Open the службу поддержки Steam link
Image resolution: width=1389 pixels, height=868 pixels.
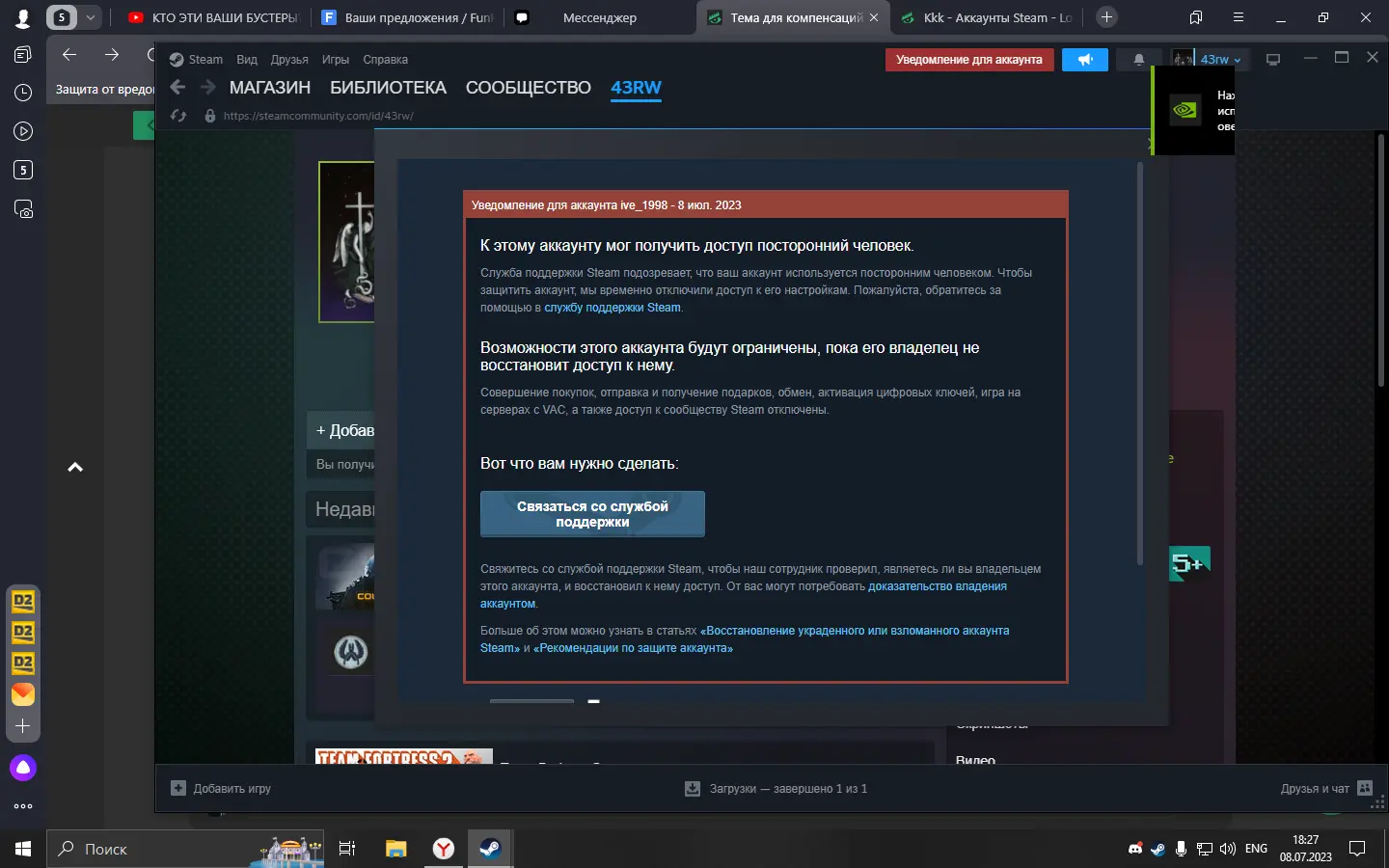(613, 308)
